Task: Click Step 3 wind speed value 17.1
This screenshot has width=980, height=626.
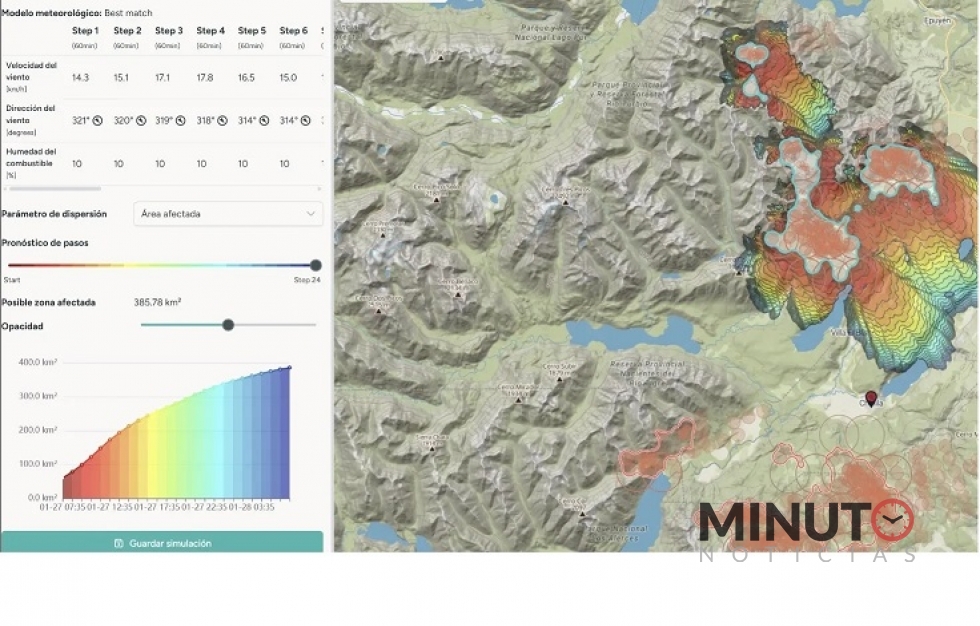Action: click(x=162, y=77)
